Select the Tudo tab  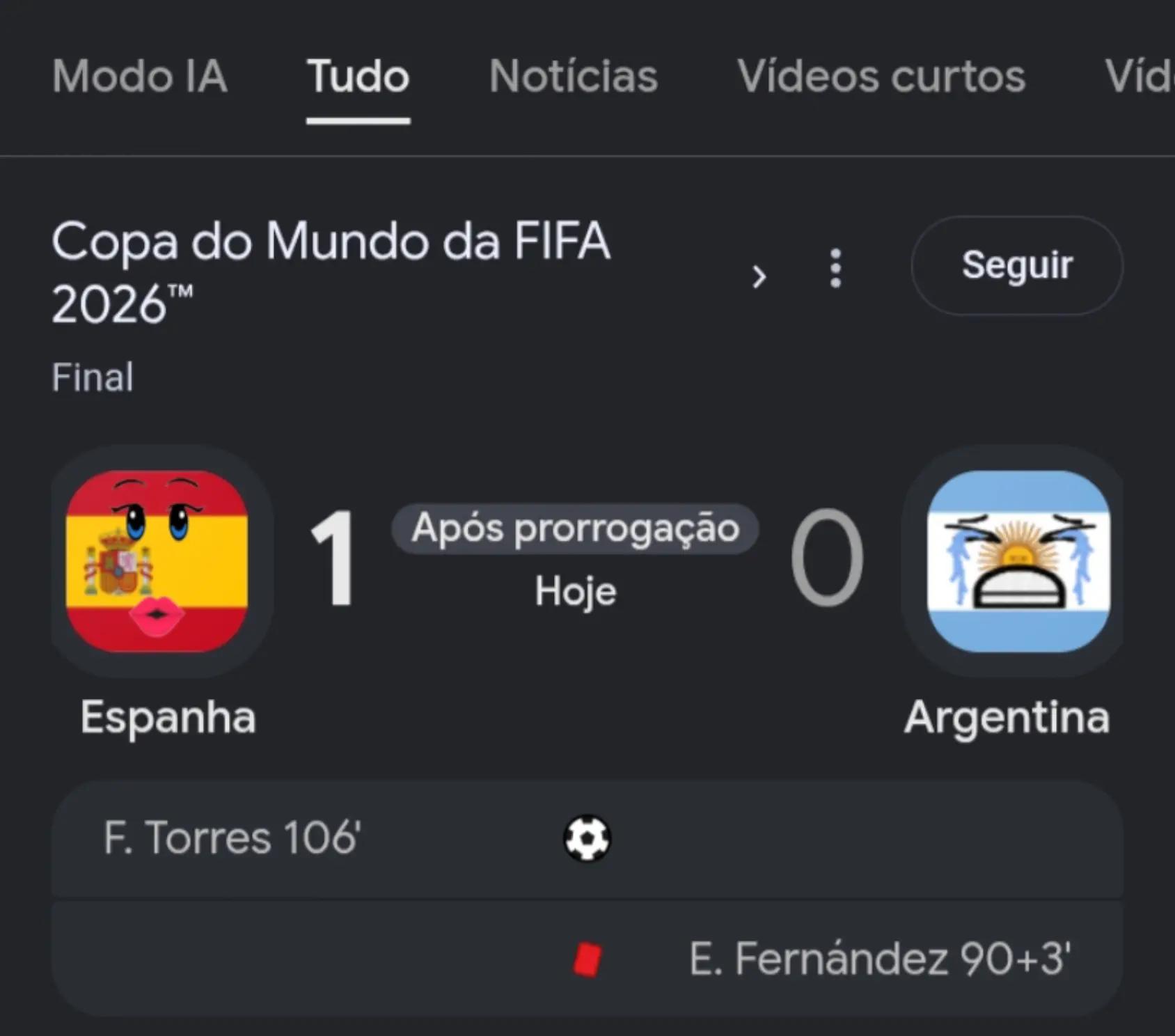(x=358, y=76)
